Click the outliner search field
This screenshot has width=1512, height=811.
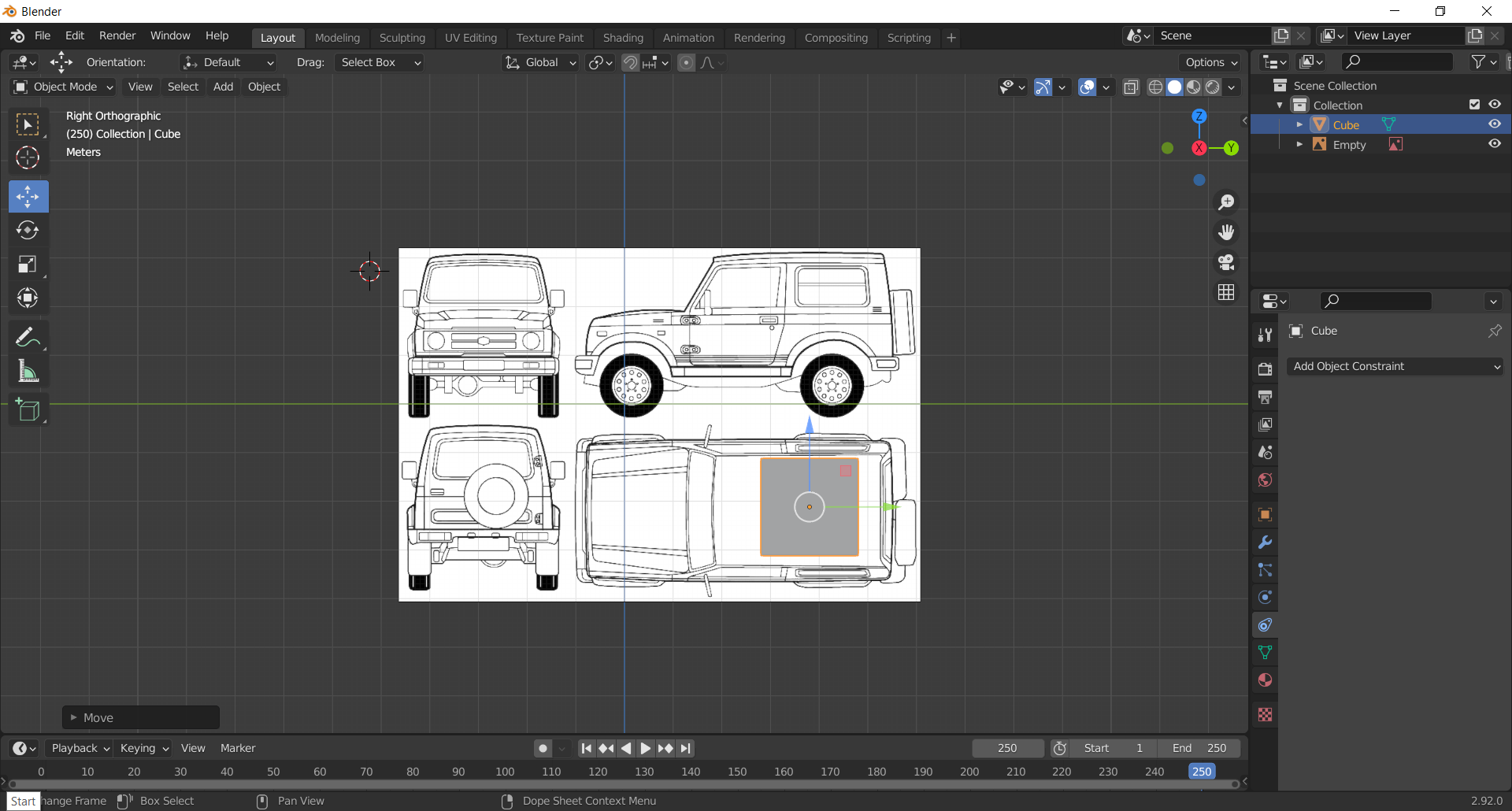pos(1398,61)
